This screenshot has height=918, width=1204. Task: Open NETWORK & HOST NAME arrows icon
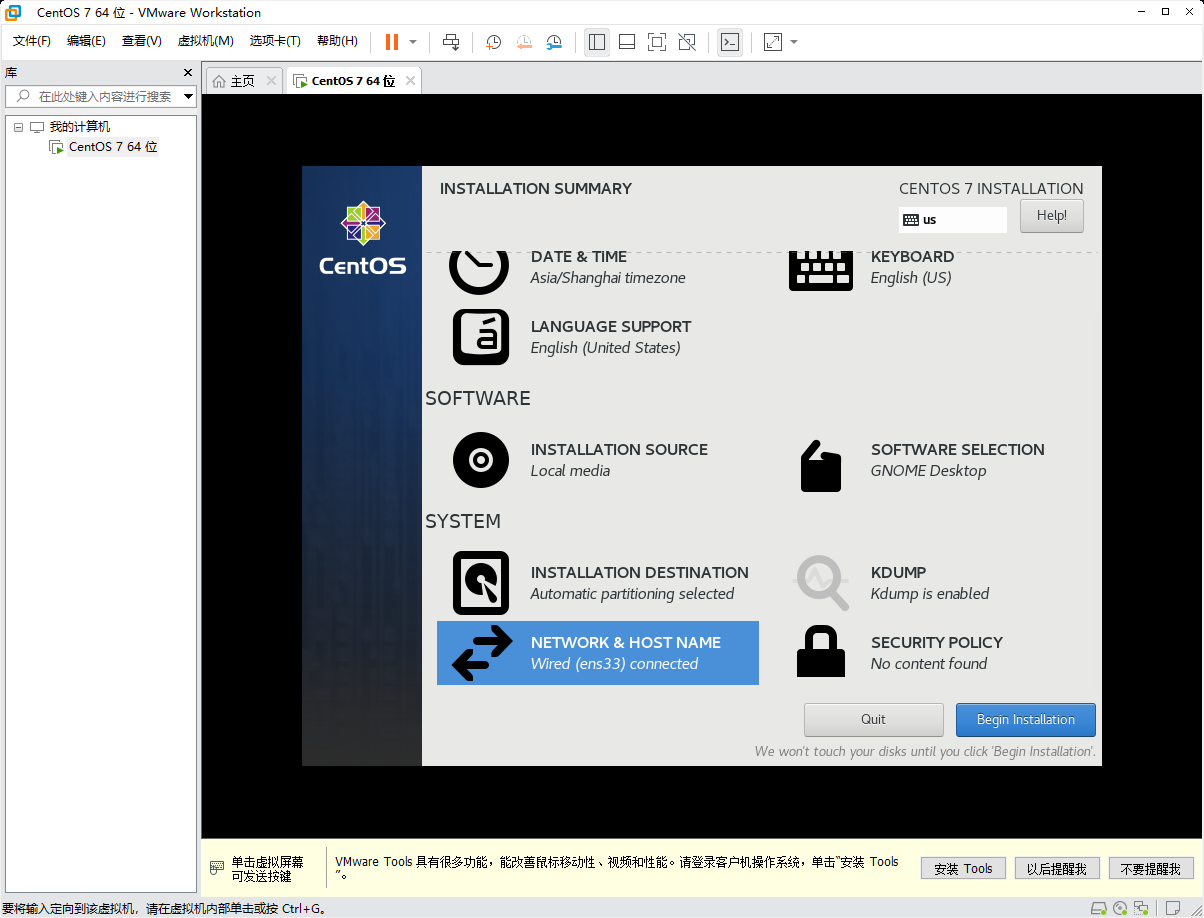click(482, 653)
